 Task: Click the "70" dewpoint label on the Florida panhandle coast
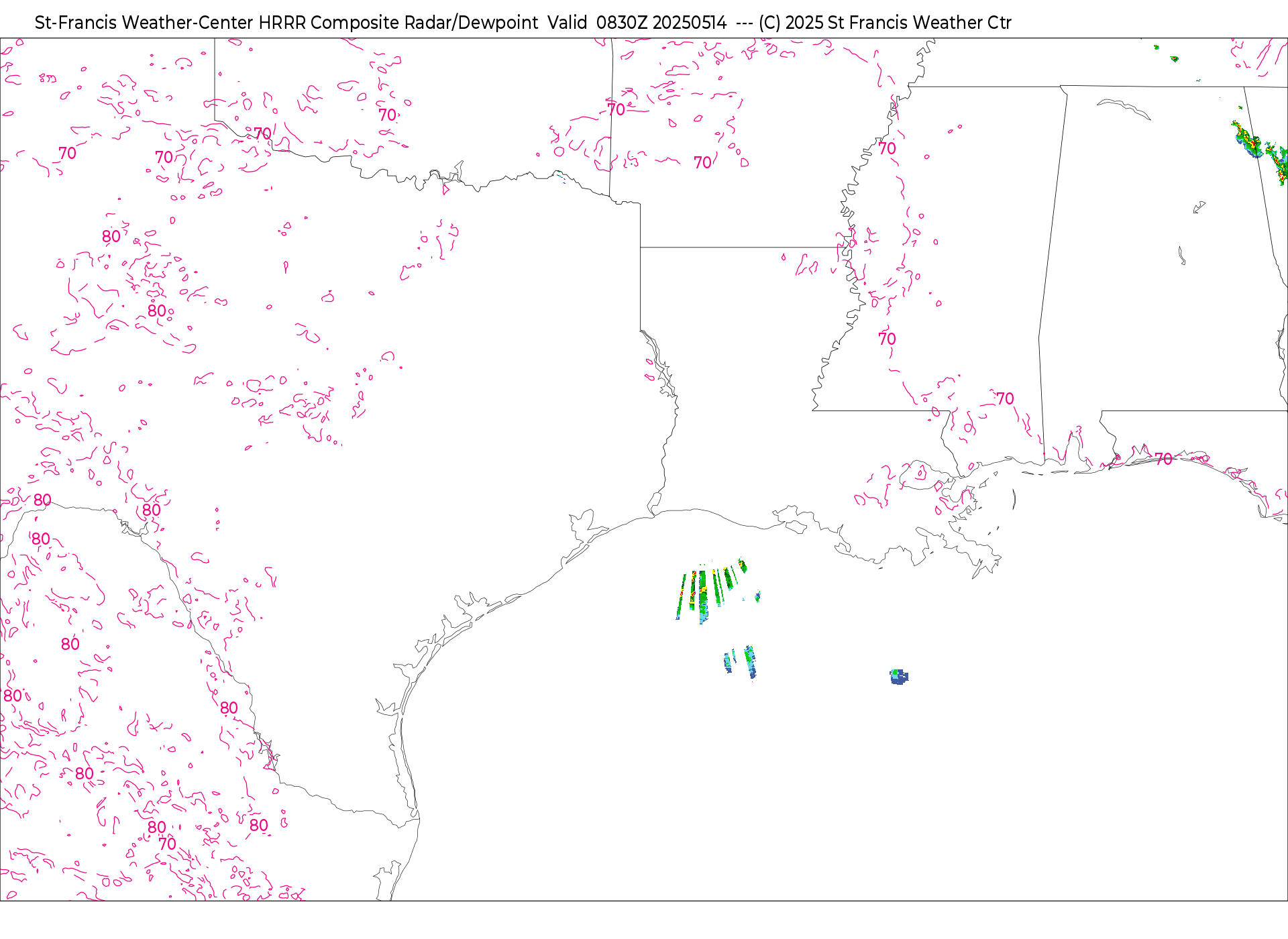click(x=1164, y=459)
